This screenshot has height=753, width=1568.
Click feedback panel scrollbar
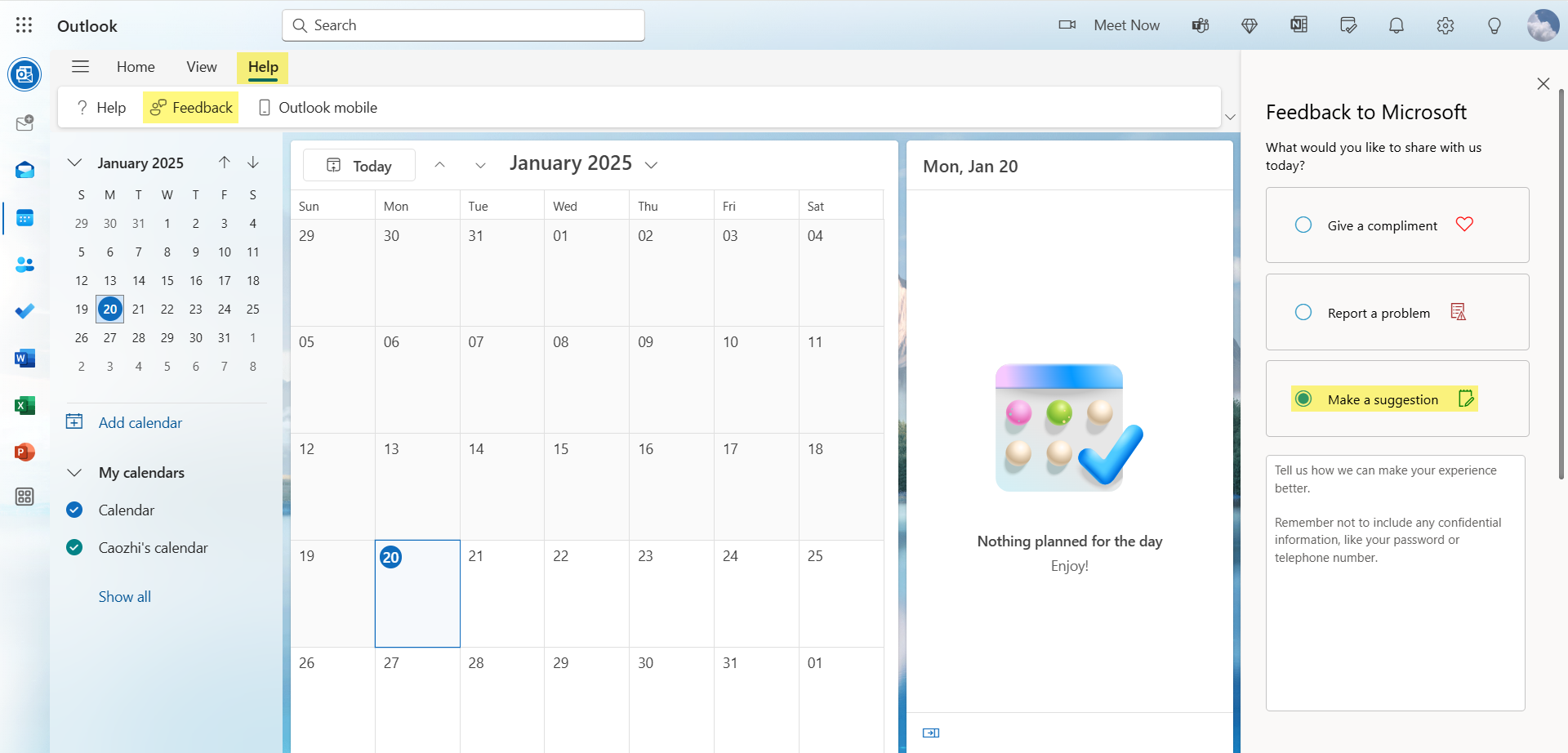[1561, 283]
